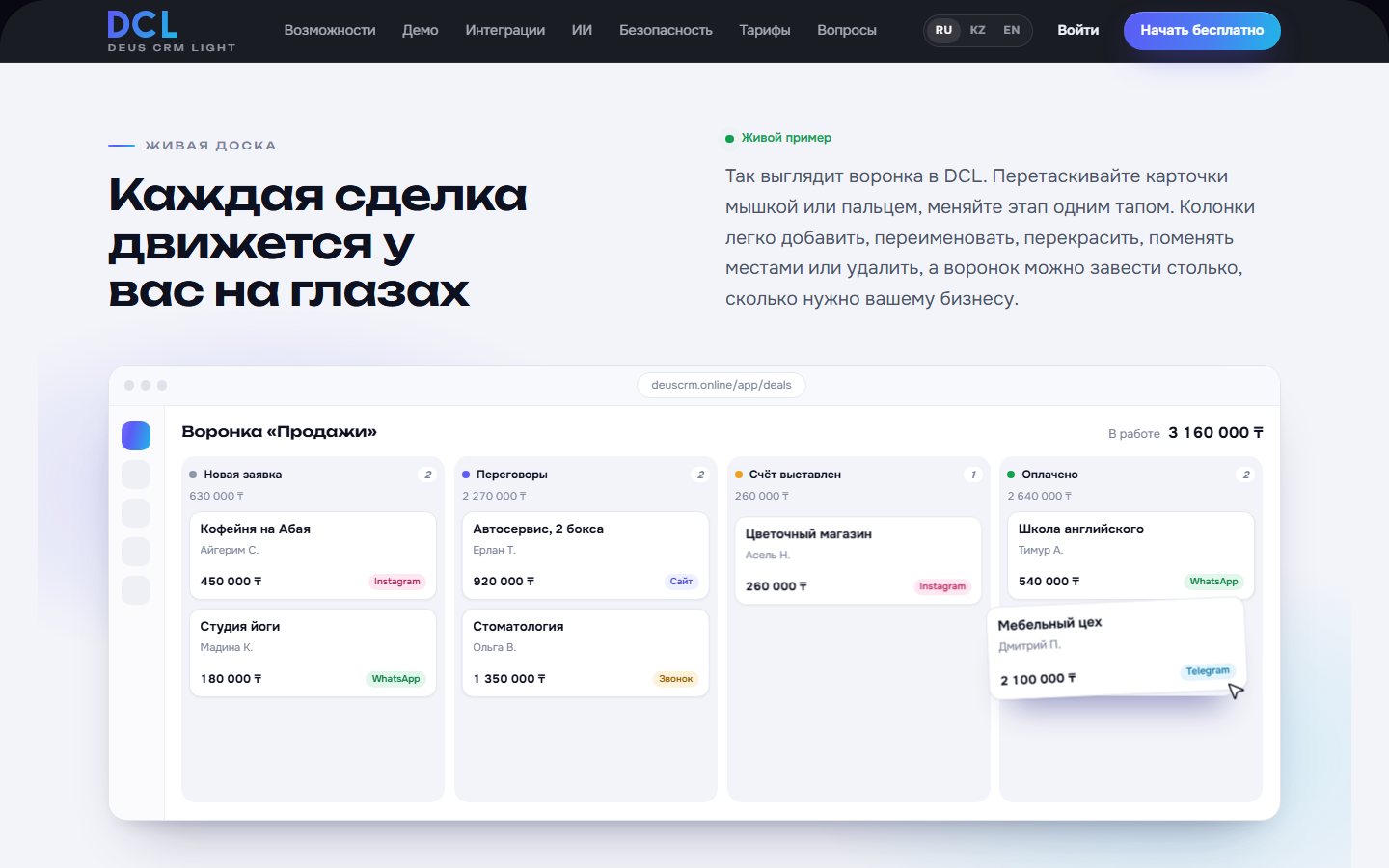Switch language to KZ
Image resolution: width=1389 pixels, height=868 pixels.
pos(977,30)
